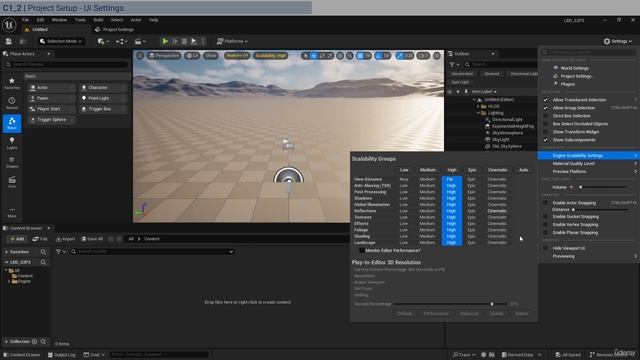Image resolution: width=640 pixels, height=360 pixels.
Task: Open the Favorites star category in Place Actors
Action: [12, 83]
